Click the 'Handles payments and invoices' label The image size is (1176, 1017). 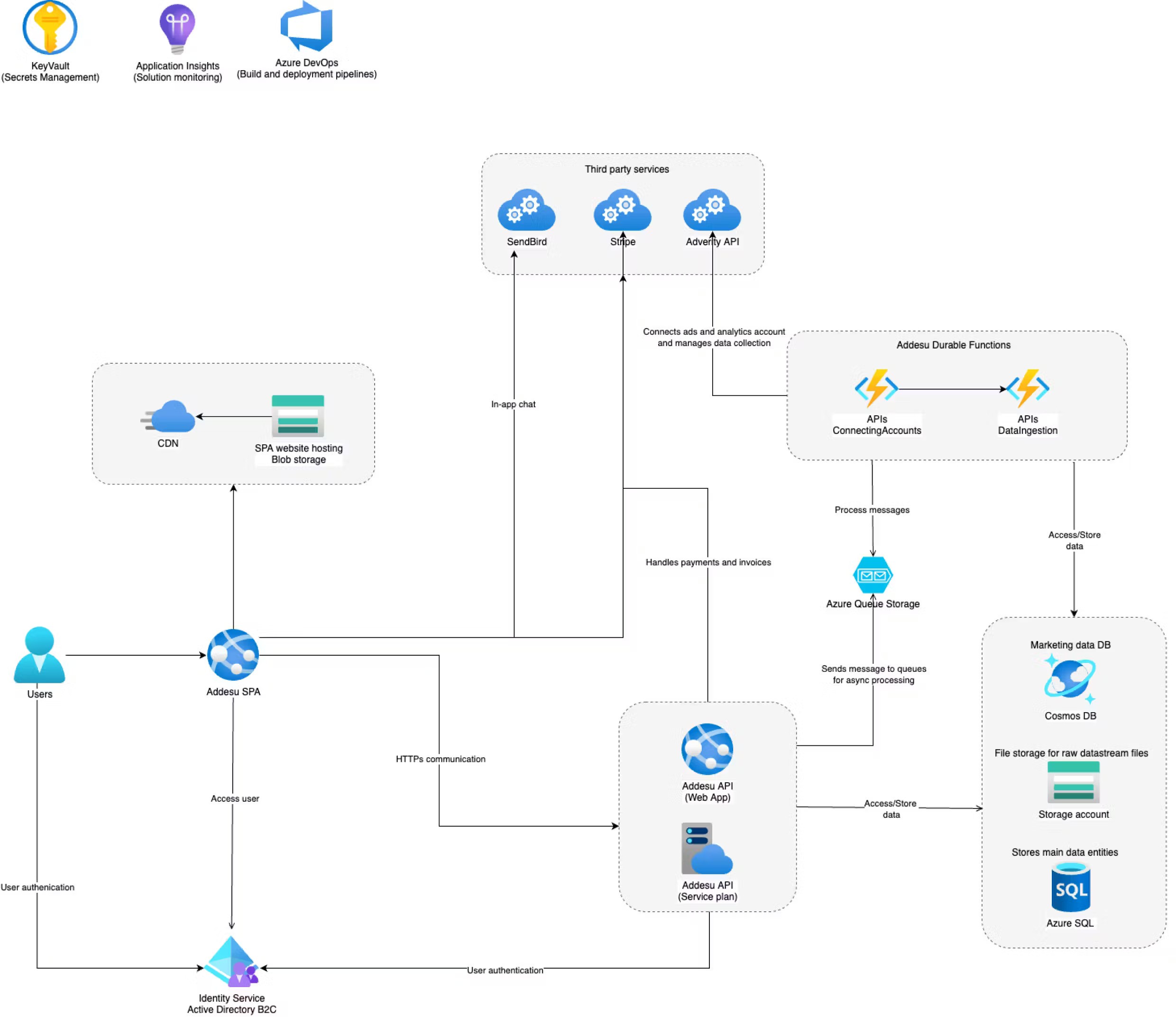(708, 562)
